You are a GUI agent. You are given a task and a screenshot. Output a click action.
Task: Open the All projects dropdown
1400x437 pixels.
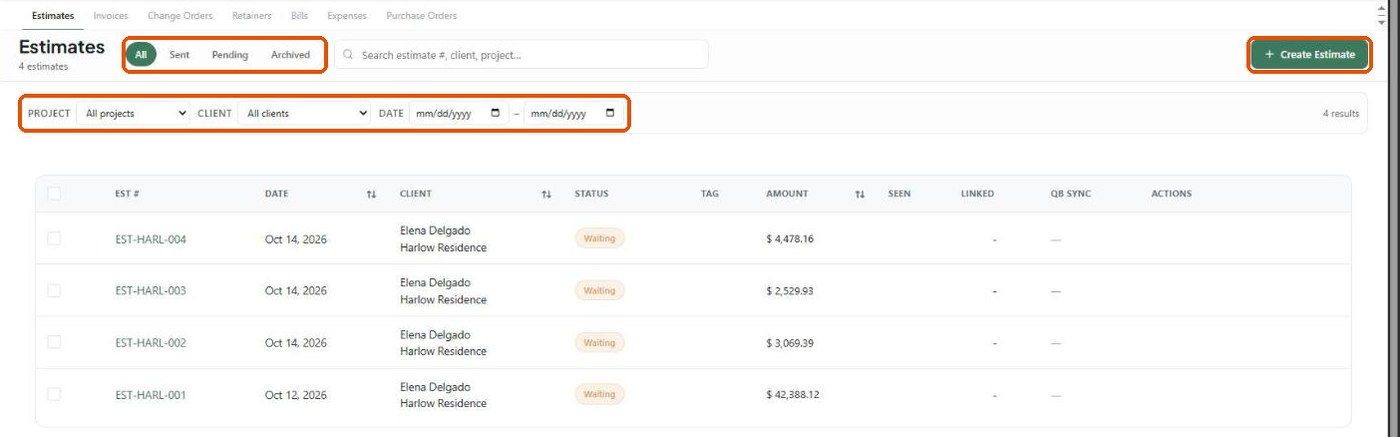[134, 114]
